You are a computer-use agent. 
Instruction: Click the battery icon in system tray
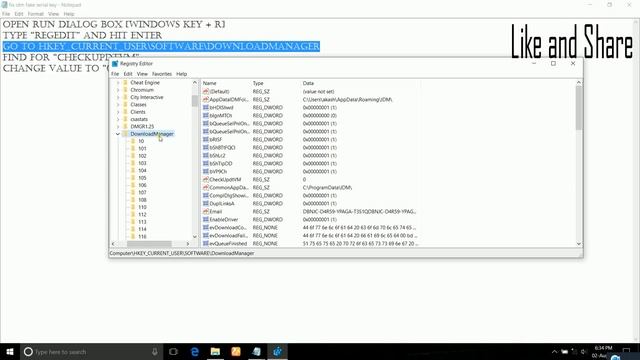(564, 351)
